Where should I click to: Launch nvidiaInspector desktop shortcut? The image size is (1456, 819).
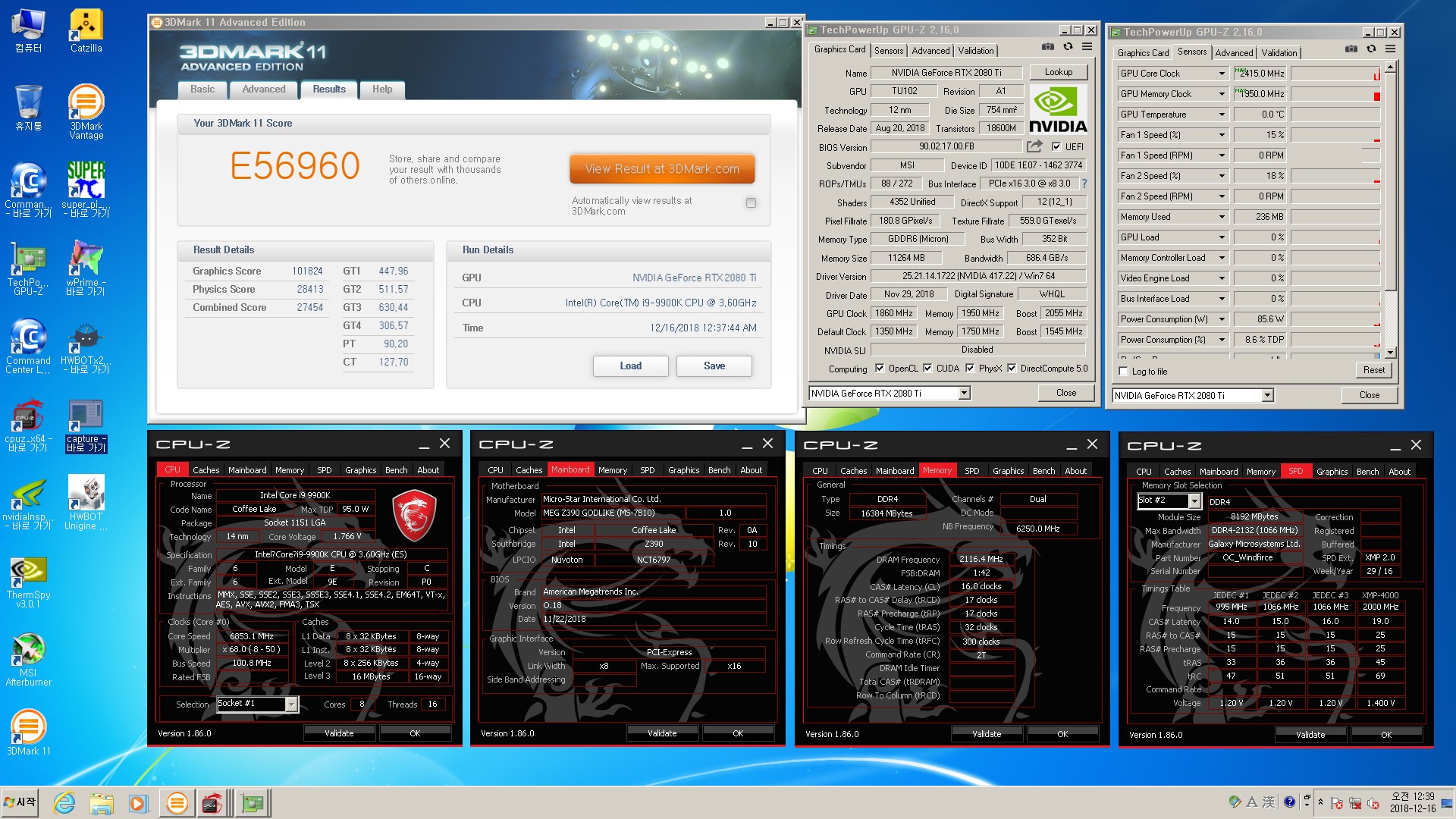pos(28,504)
